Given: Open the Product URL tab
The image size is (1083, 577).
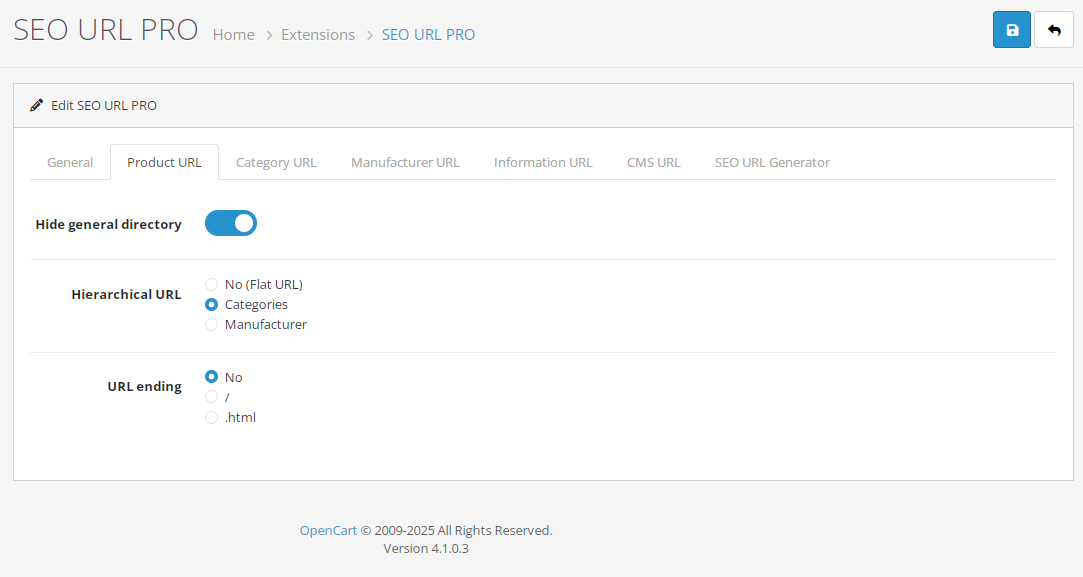Looking at the screenshot, I should tap(164, 162).
